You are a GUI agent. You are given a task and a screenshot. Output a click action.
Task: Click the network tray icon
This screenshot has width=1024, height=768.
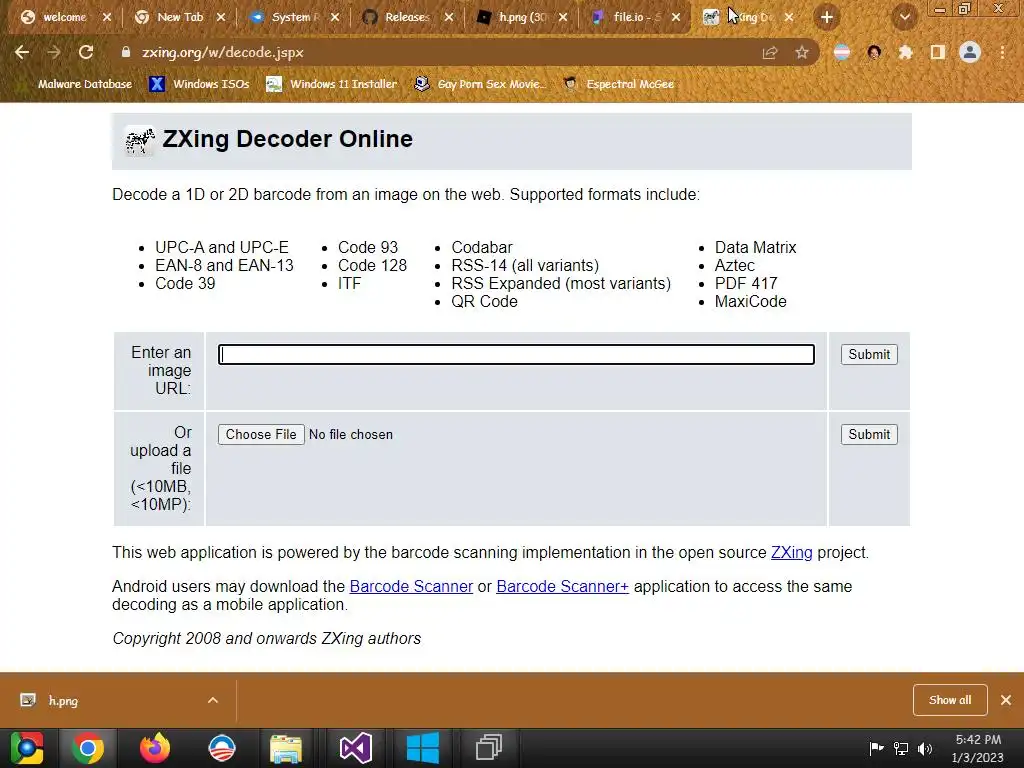pyautogui.click(x=901, y=748)
